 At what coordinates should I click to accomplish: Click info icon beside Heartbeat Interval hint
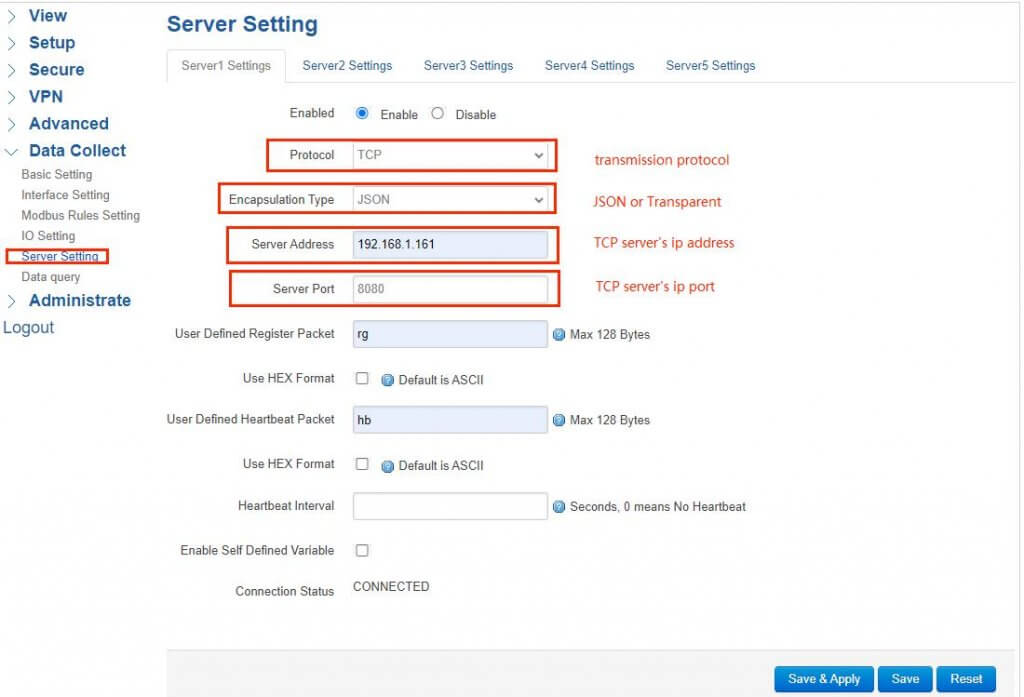point(559,506)
